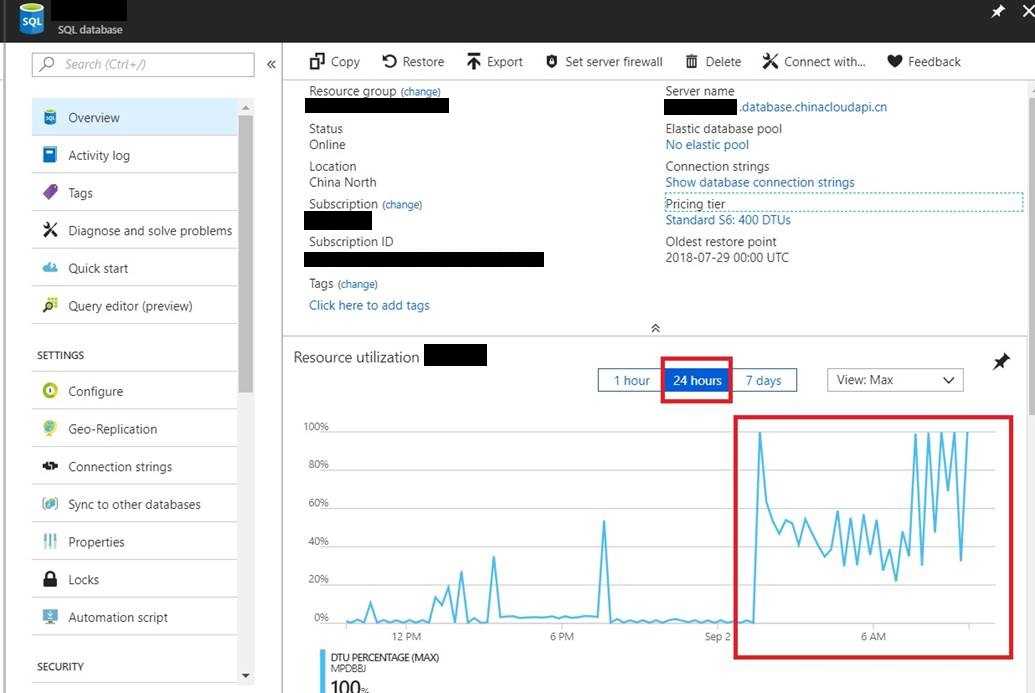Click the Configure circle icon
Screen dimensions: 1035x693
pyautogui.click(x=50, y=391)
